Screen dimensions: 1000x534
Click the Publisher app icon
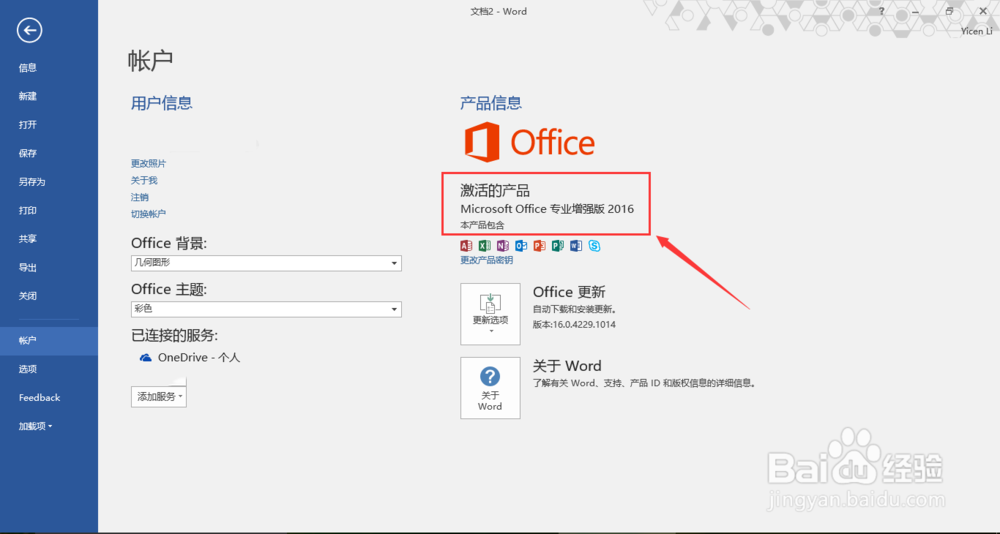tap(558, 246)
